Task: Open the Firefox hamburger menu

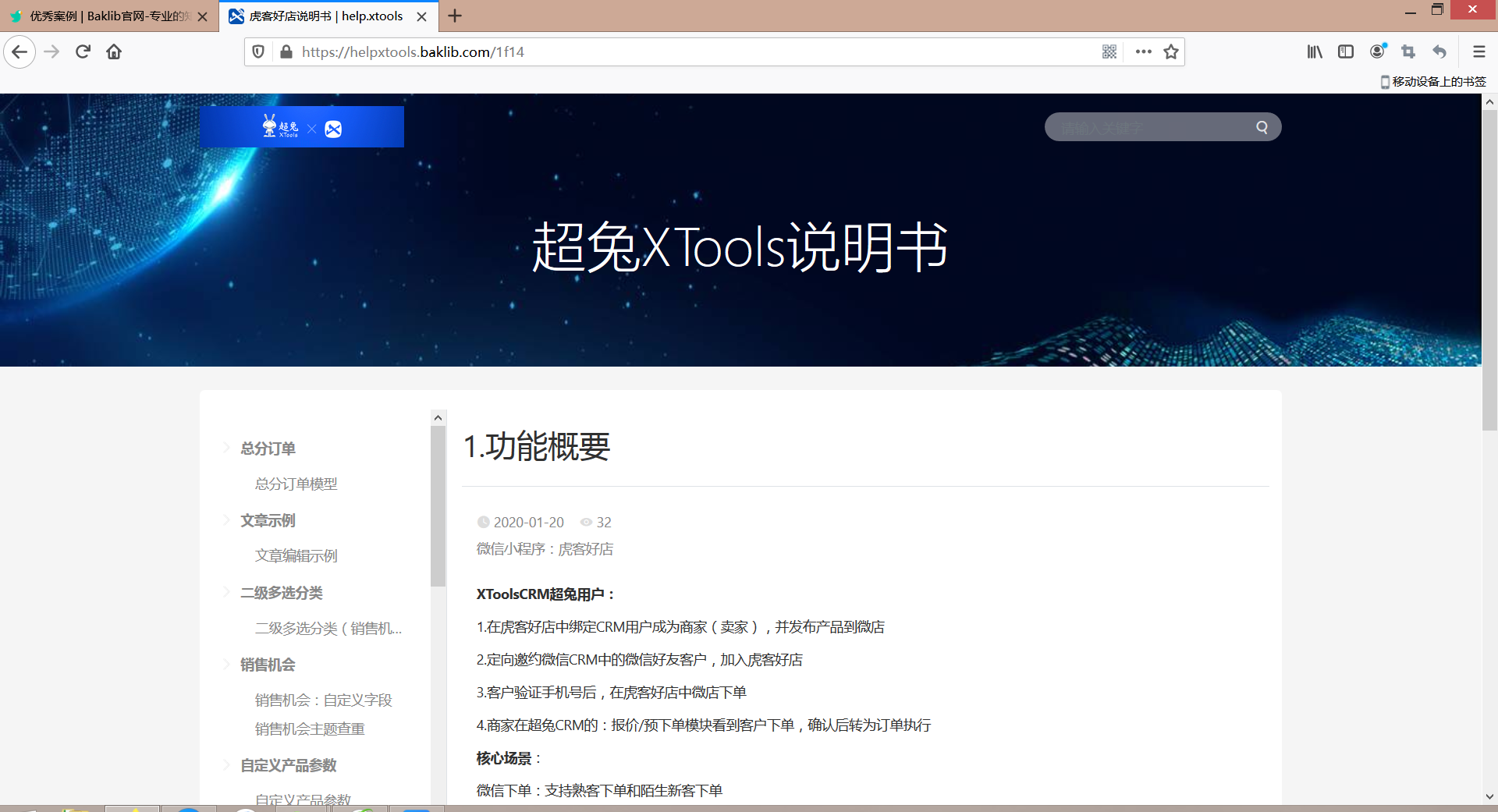Action: point(1478,52)
